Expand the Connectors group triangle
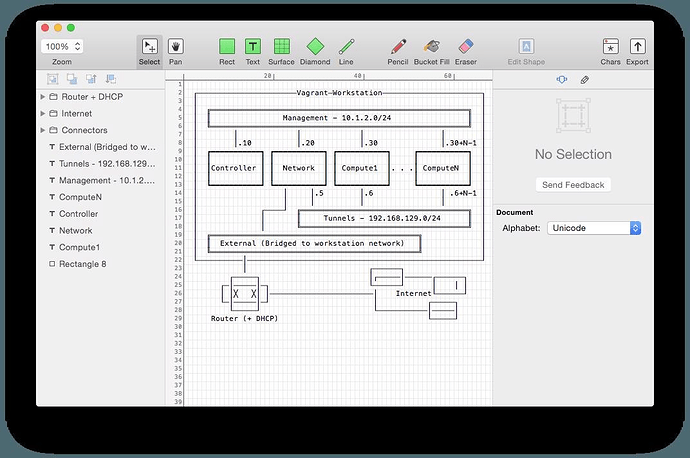 coord(43,130)
